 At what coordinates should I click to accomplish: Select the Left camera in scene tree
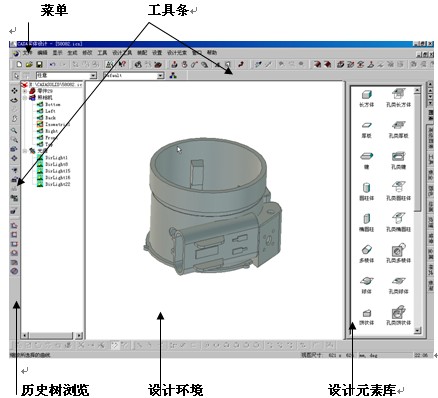point(46,111)
